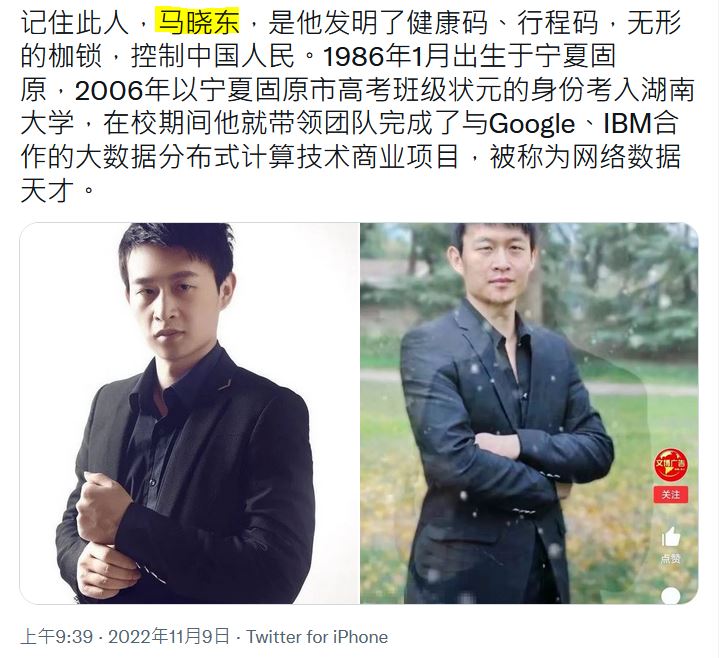Open the left studio portrait photo
This screenshot has height=658, width=727.
(x=189, y=413)
